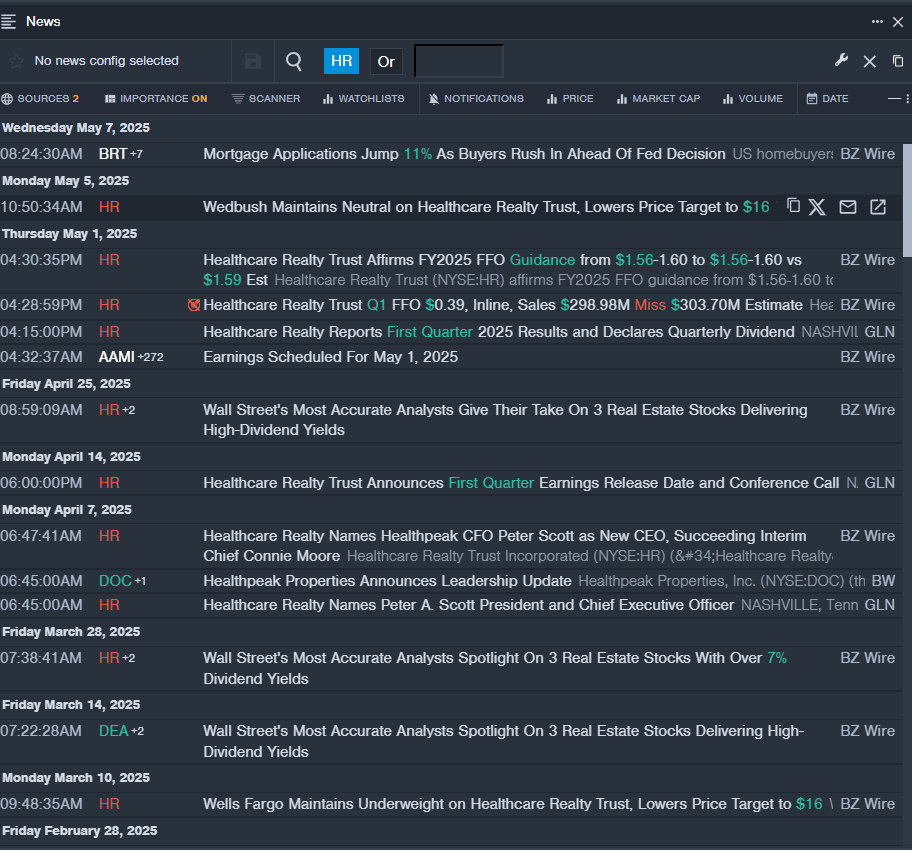The width and height of the screenshot is (912, 850).
Task: Click BZ Wire source on Mortgage Applications row
Action: [868, 154]
